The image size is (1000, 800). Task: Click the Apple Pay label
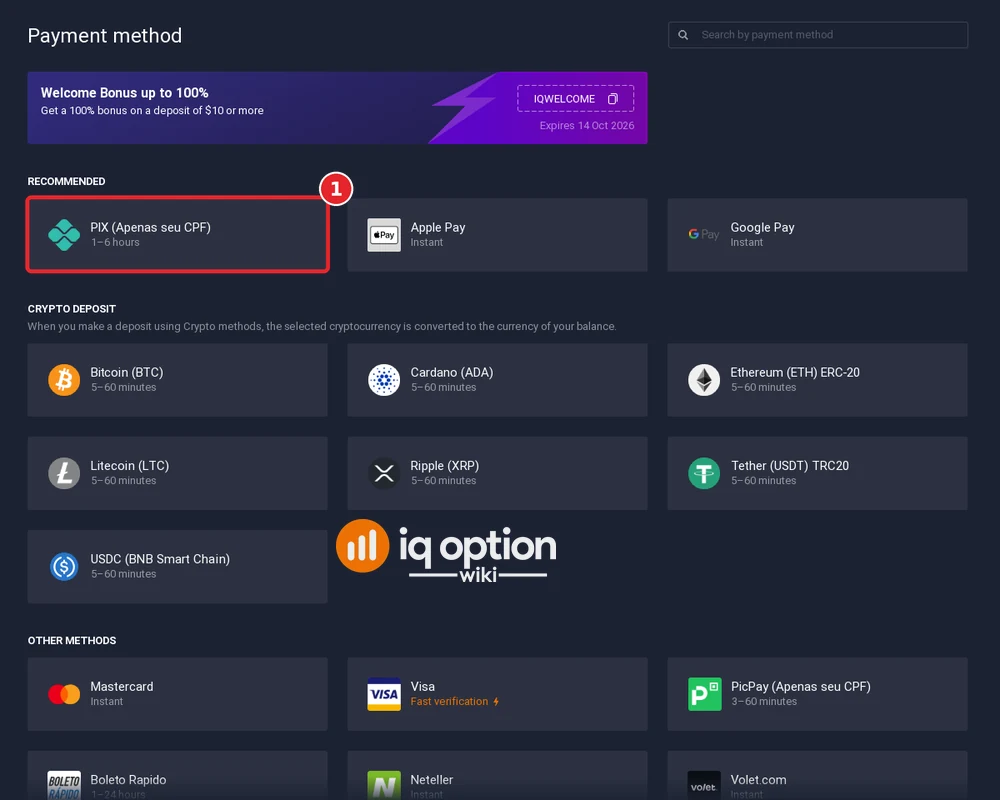[438, 228]
